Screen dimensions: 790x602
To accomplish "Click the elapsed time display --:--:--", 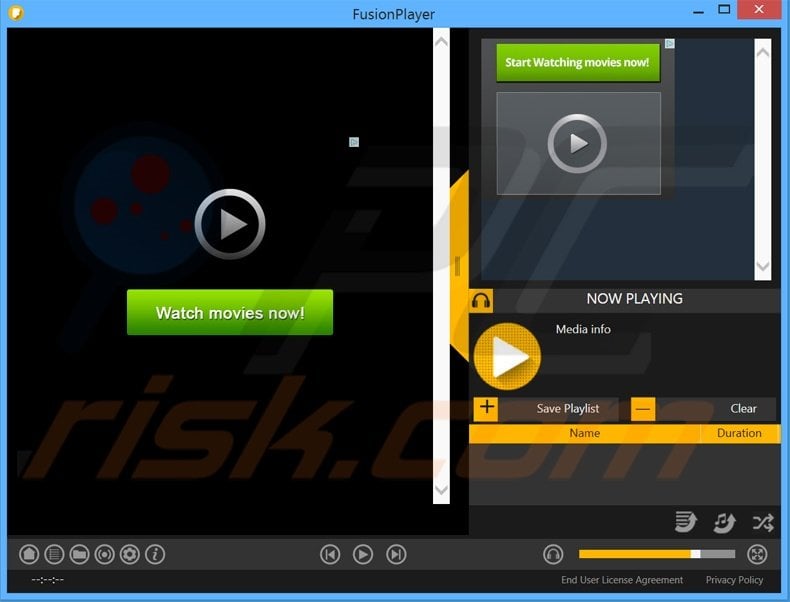I will point(47,580).
